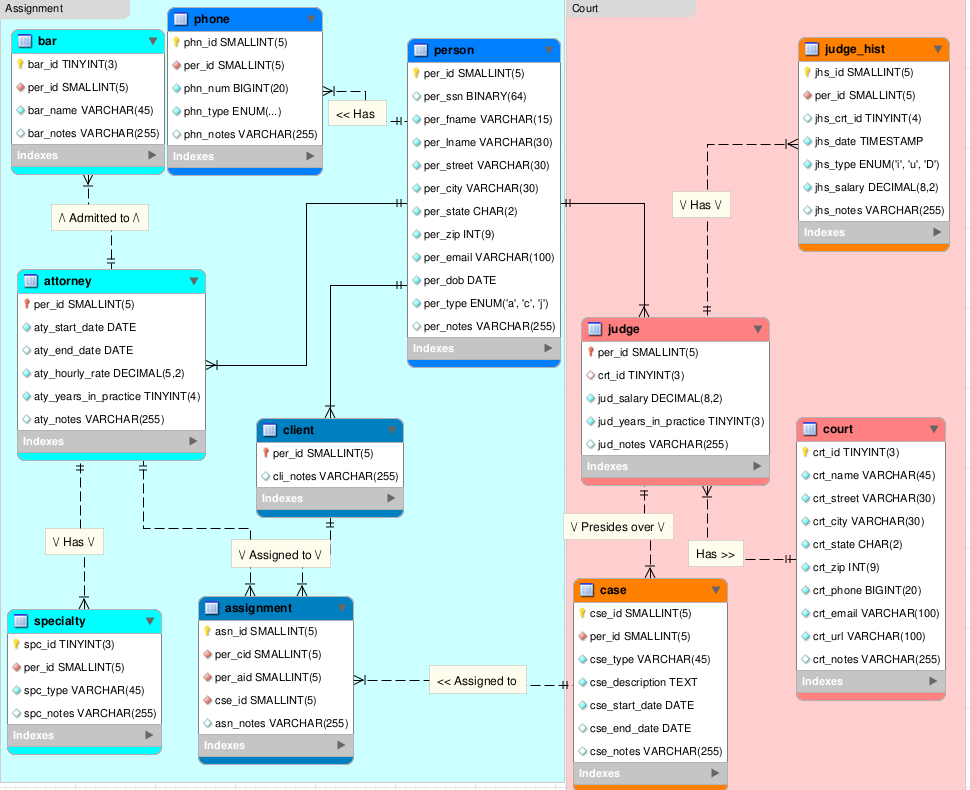Select the cli_notes VARCHAR(255) column

pyautogui.click(x=330, y=476)
